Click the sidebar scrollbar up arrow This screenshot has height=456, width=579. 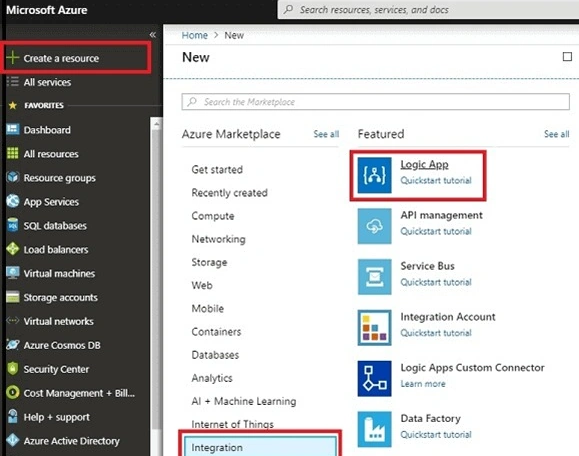156,124
